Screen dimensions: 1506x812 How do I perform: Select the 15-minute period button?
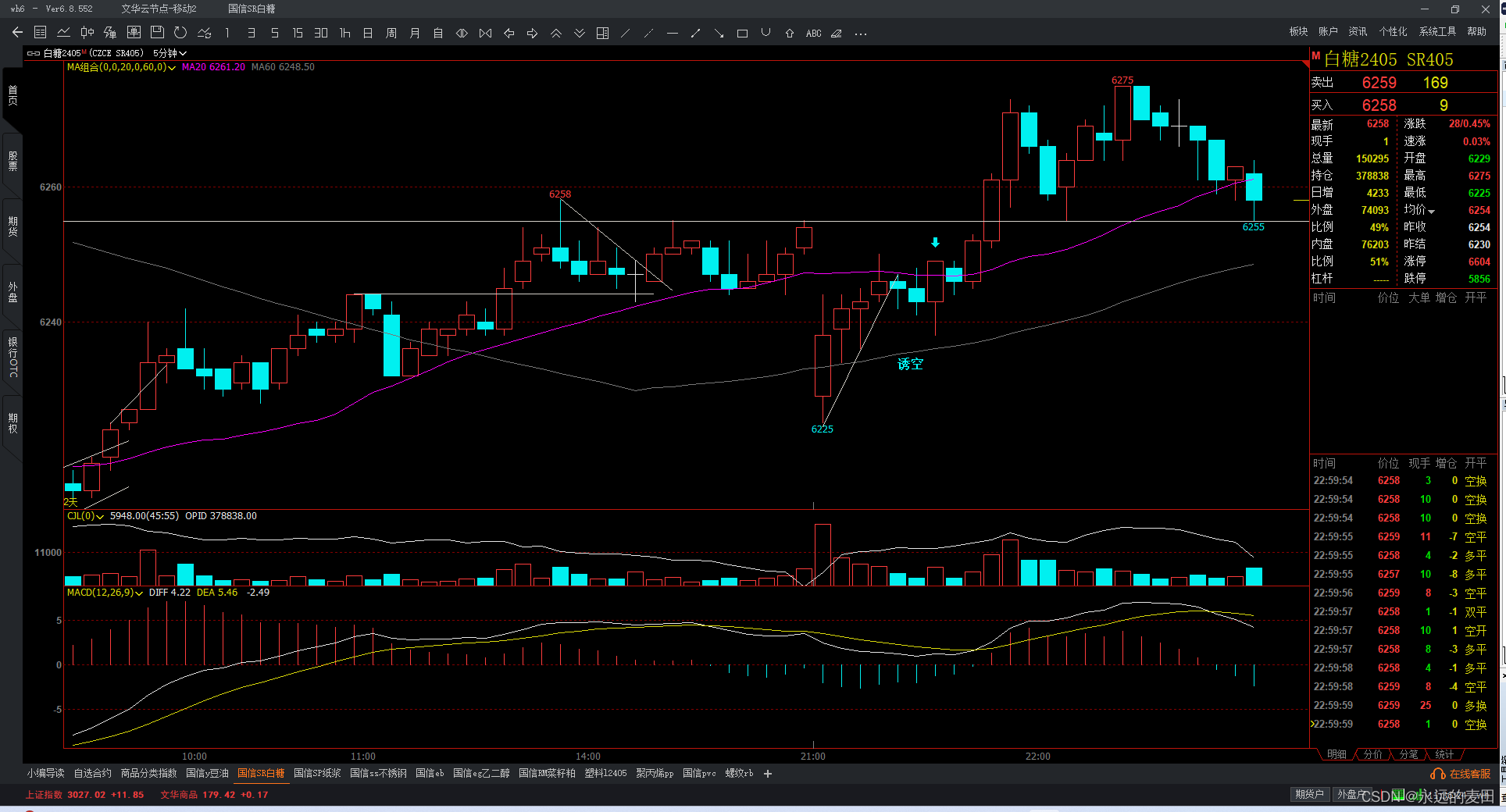pos(298,33)
